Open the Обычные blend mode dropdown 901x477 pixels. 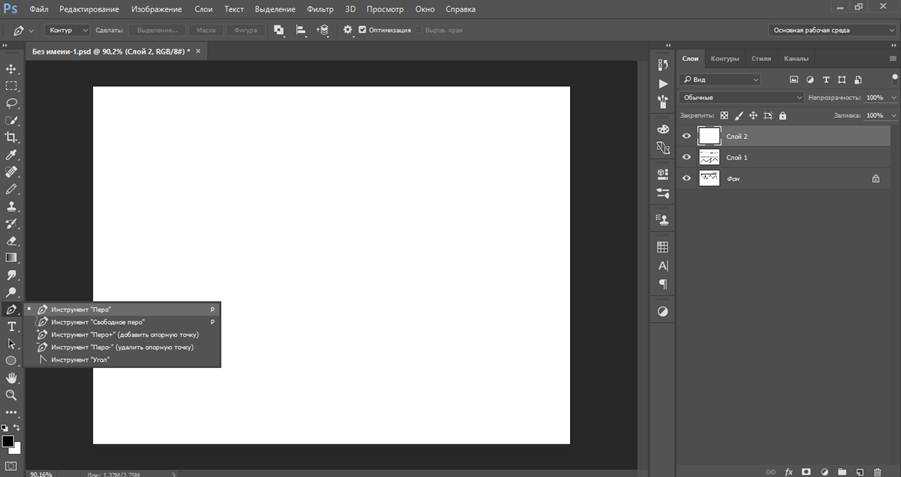[741, 97]
